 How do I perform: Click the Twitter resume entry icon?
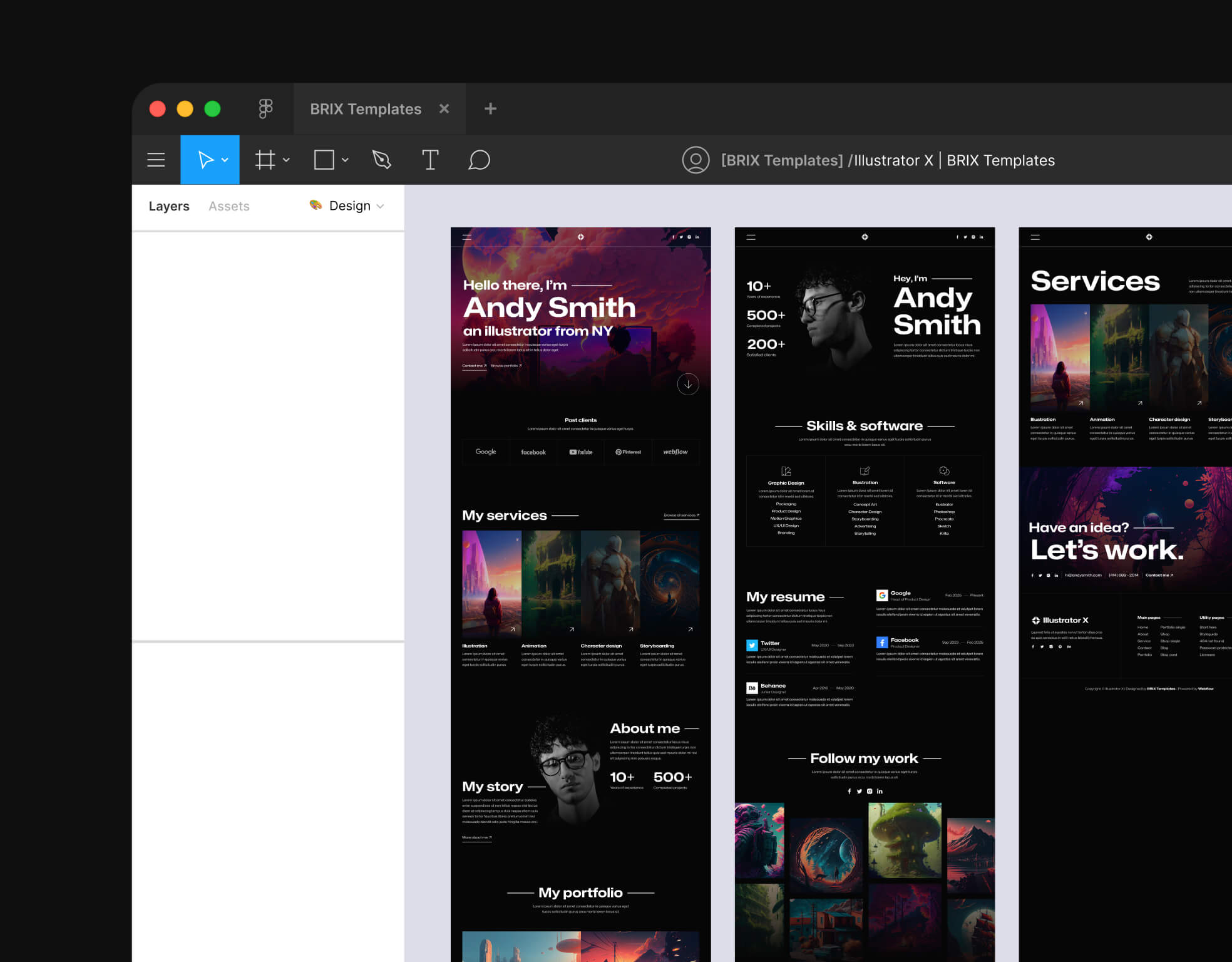point(752,645)
